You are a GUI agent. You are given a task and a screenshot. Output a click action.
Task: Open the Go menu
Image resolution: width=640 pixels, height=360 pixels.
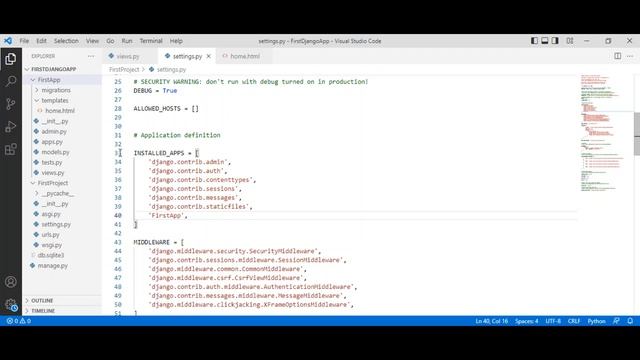[110, 41]
